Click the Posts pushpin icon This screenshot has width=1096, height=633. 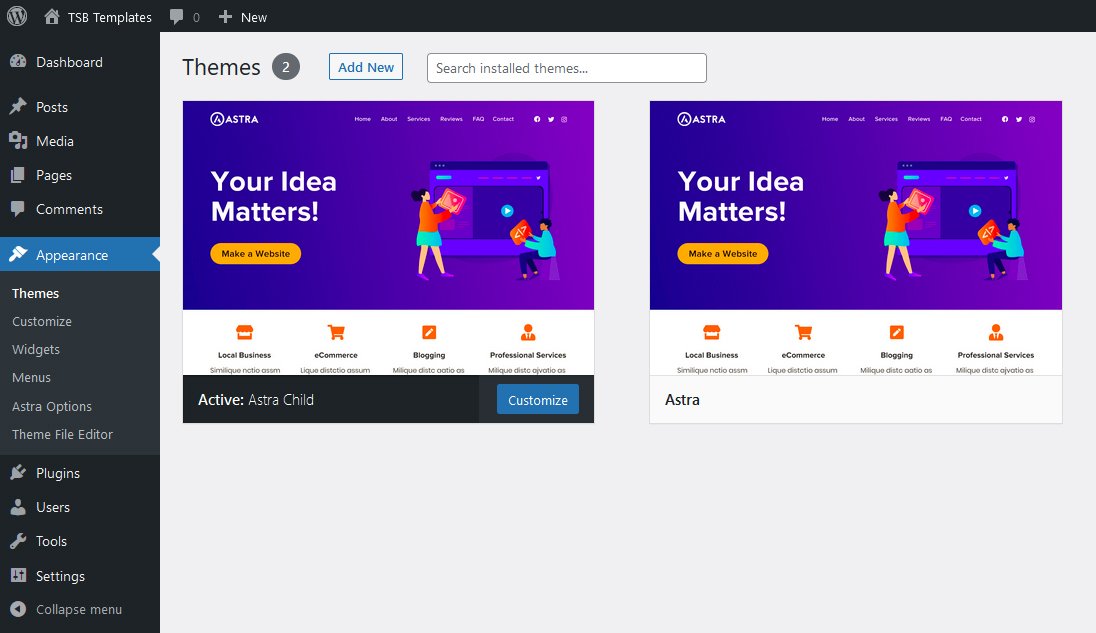pos(18,106)
